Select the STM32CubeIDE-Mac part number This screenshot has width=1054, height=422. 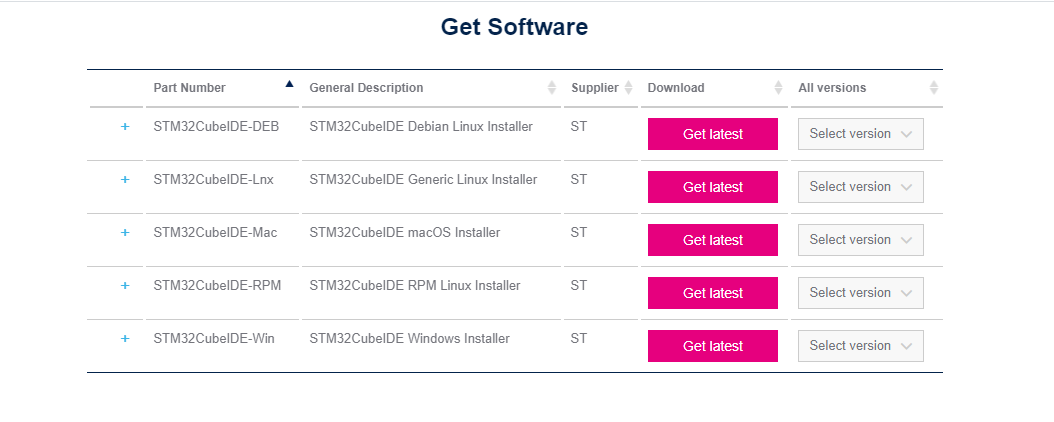pos(215,233)
